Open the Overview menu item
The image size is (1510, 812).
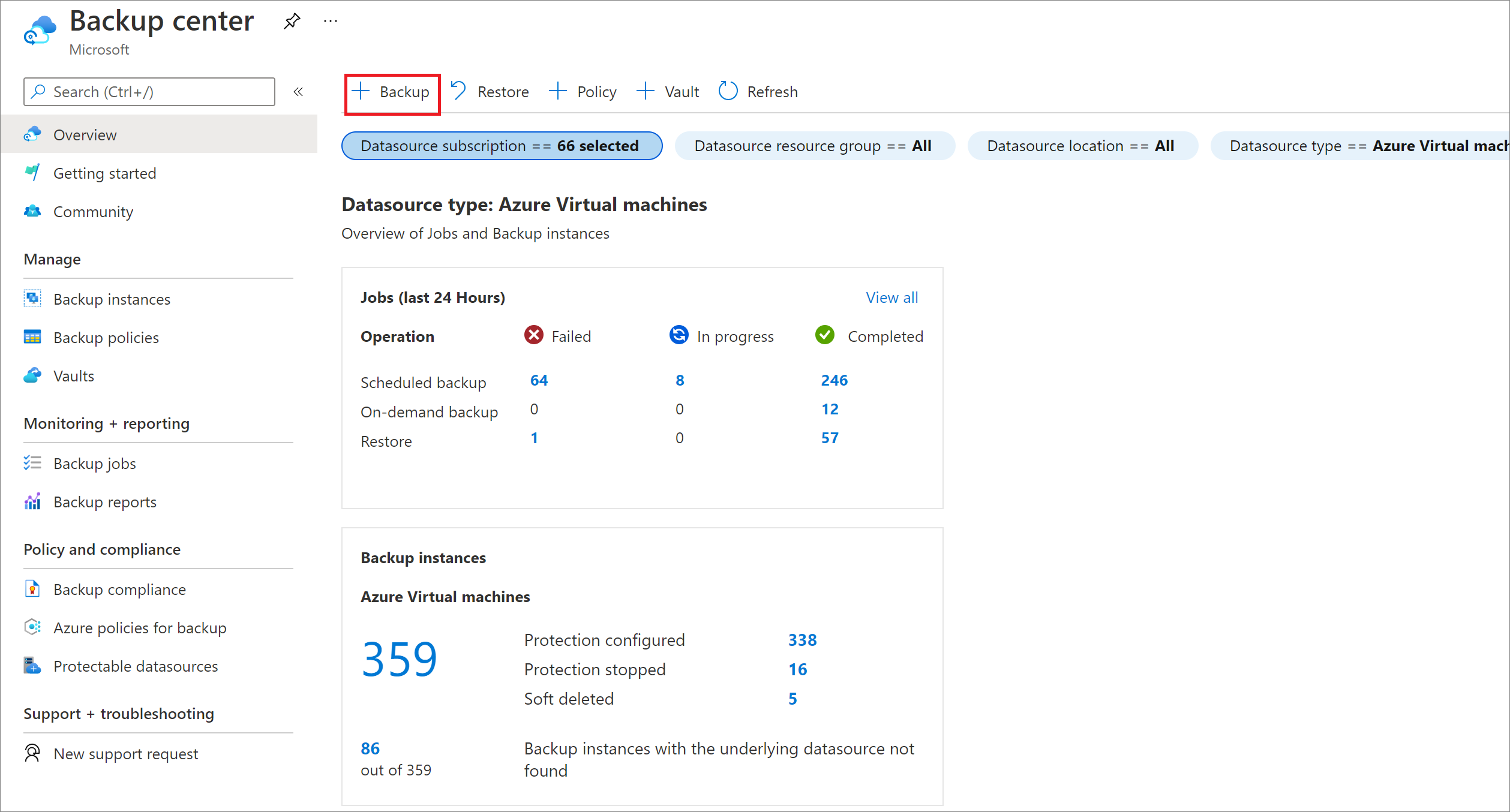tap(85, 134)
